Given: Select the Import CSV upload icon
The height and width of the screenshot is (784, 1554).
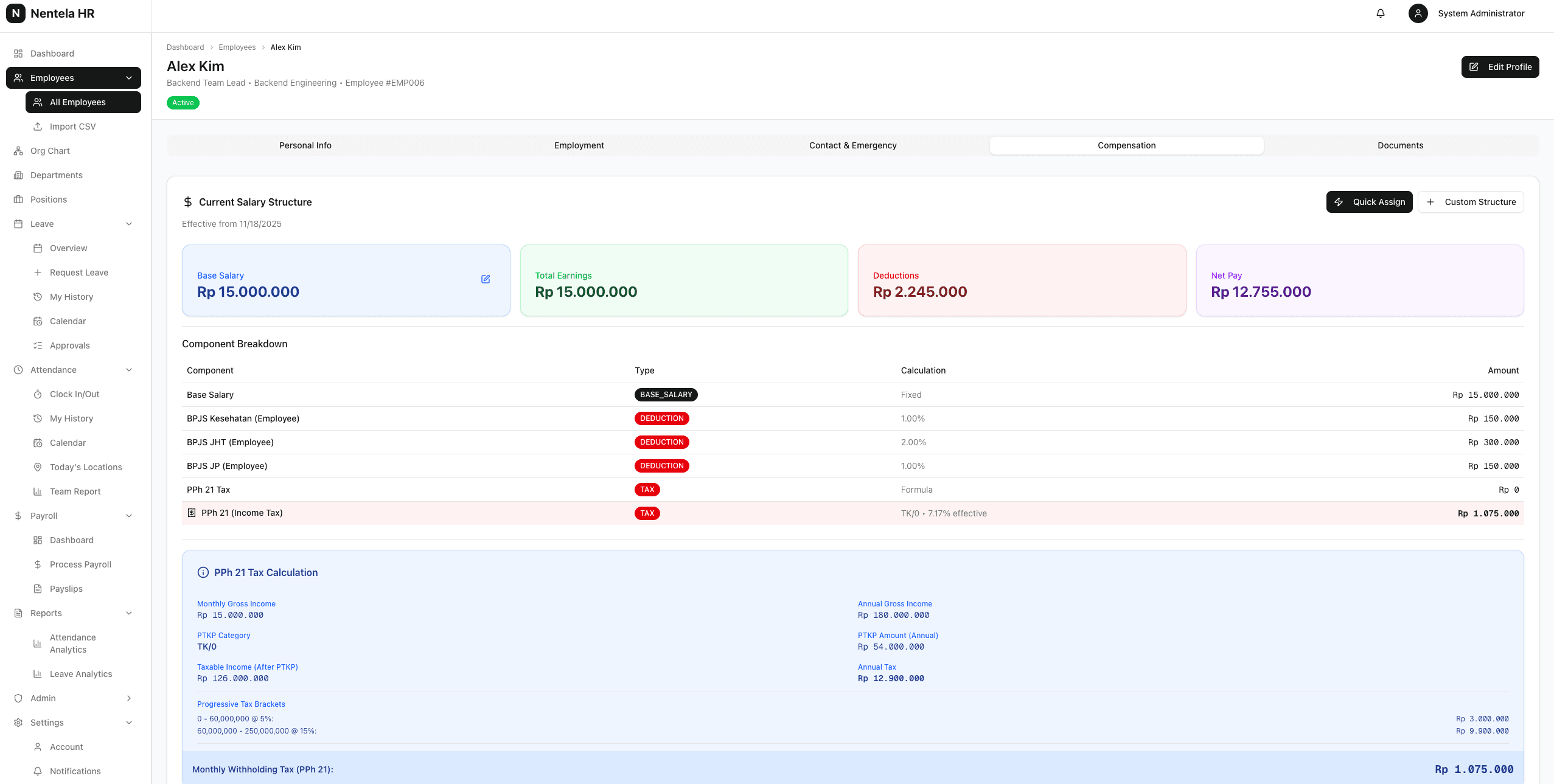Looking at the screenshot, I should pyautogui.click(x=38, y=126).
